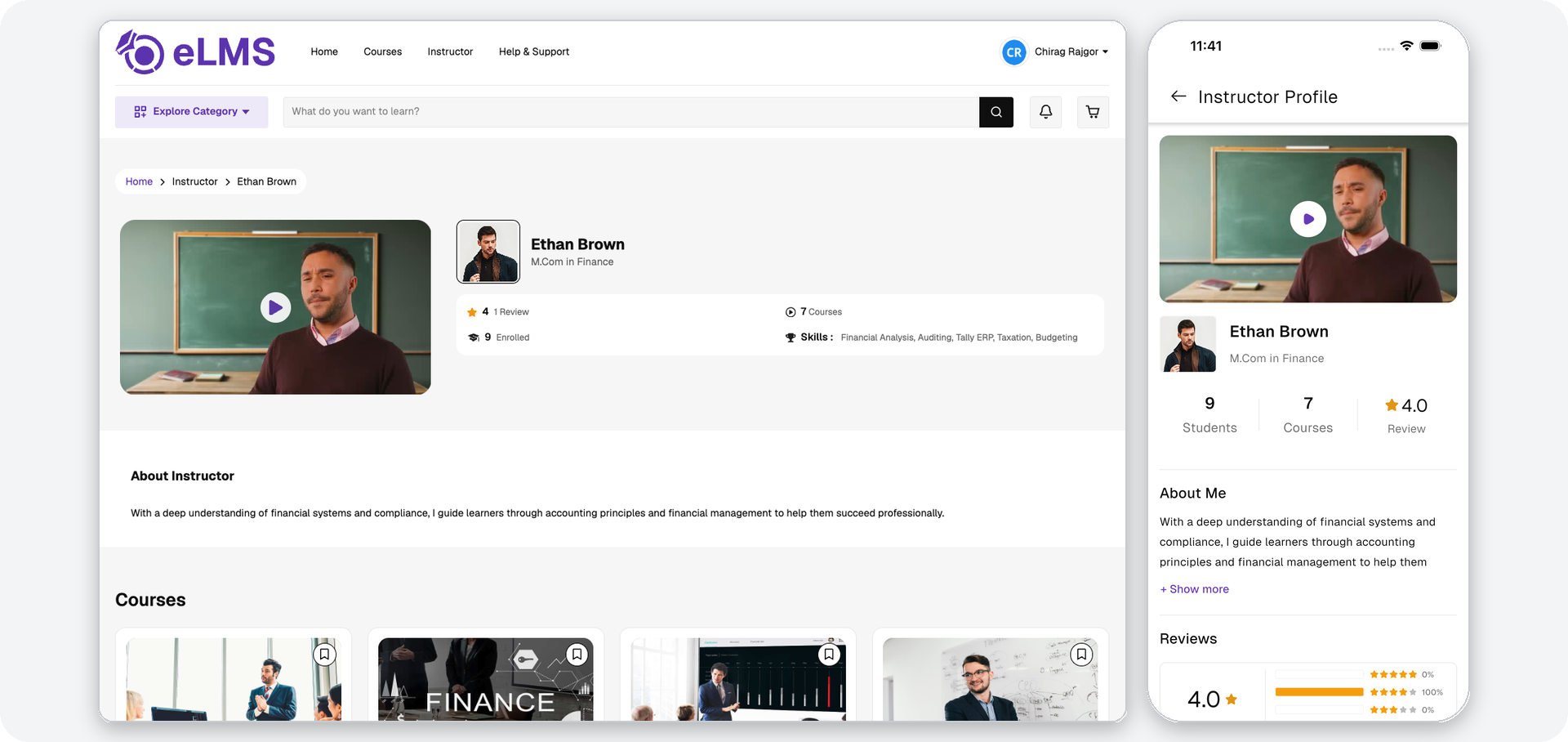The width and height of the screenshot is (1568, 742).
Task: Click the mobile battery status icon
Action: coord(1431,46)
